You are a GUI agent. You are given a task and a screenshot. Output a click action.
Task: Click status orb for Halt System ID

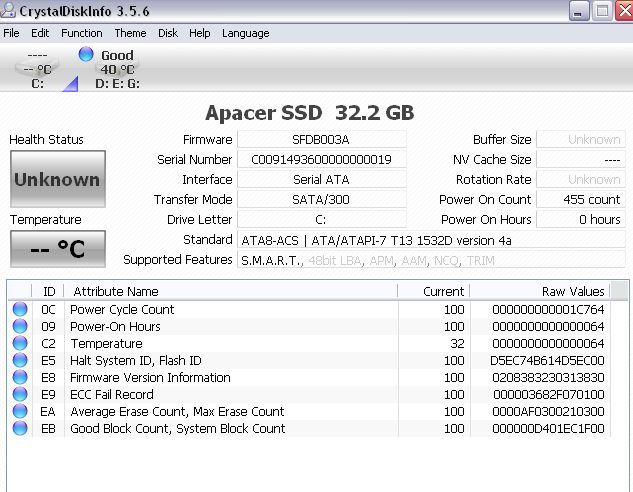(20, 360)
